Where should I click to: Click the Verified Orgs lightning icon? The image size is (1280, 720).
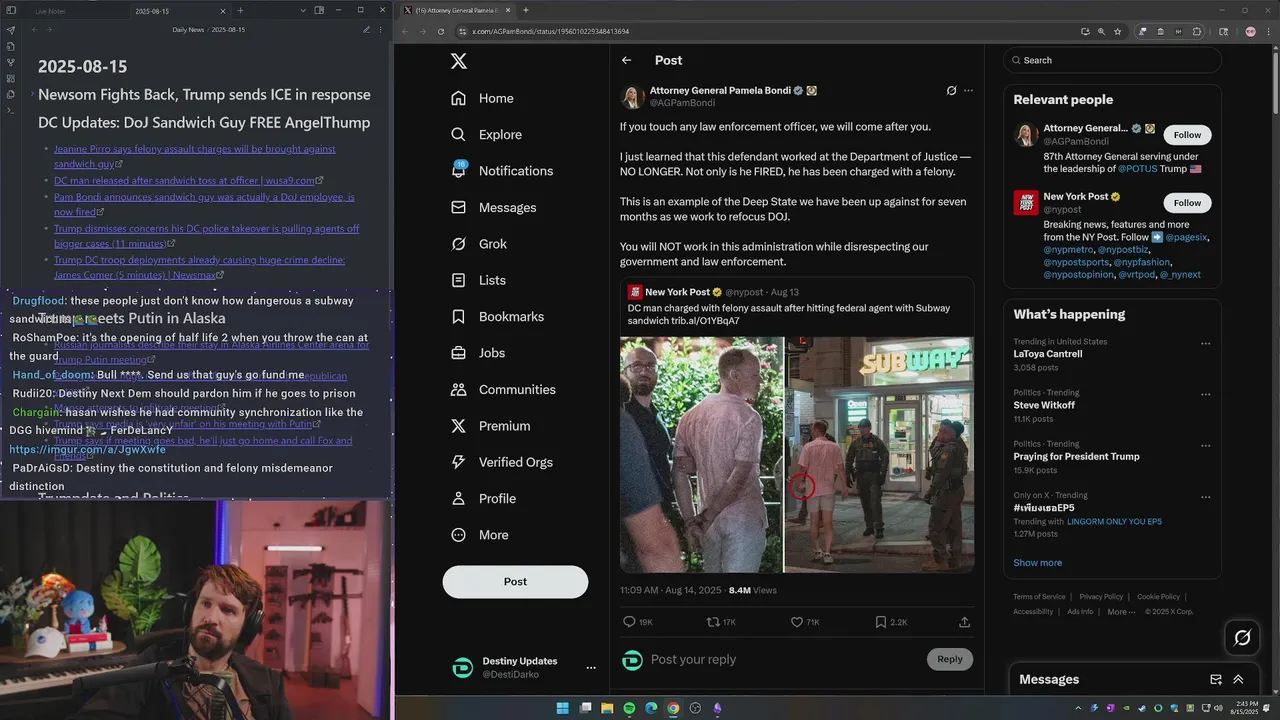458,462
